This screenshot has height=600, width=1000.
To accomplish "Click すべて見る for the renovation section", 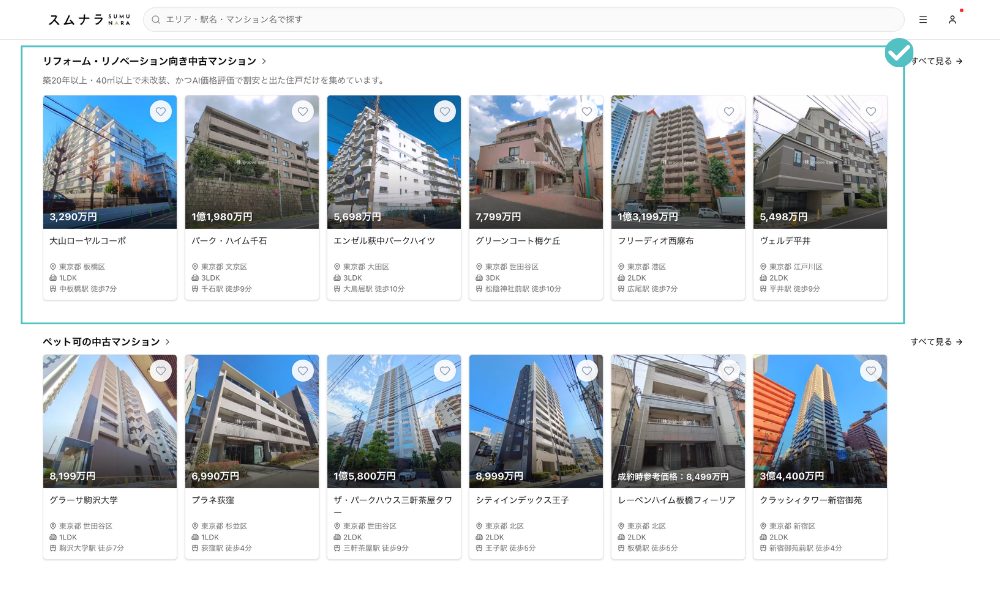I will tap(936, 61).
